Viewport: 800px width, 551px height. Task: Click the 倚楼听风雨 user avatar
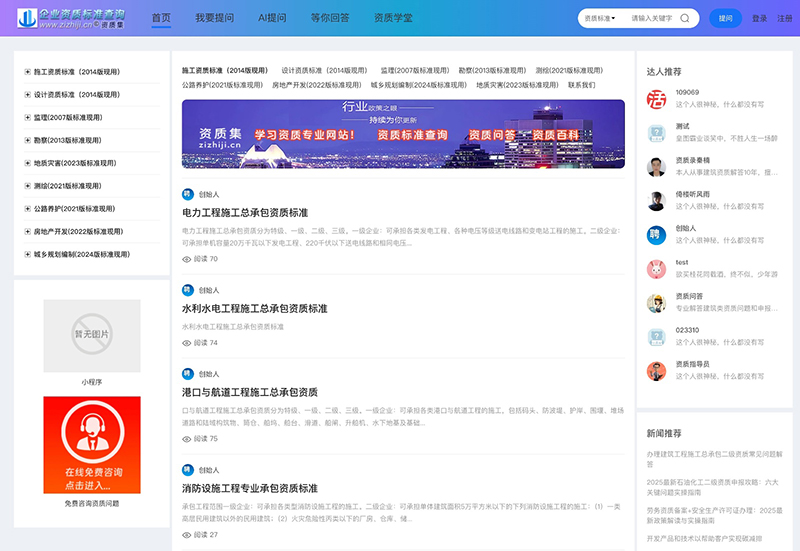[656, 200]
